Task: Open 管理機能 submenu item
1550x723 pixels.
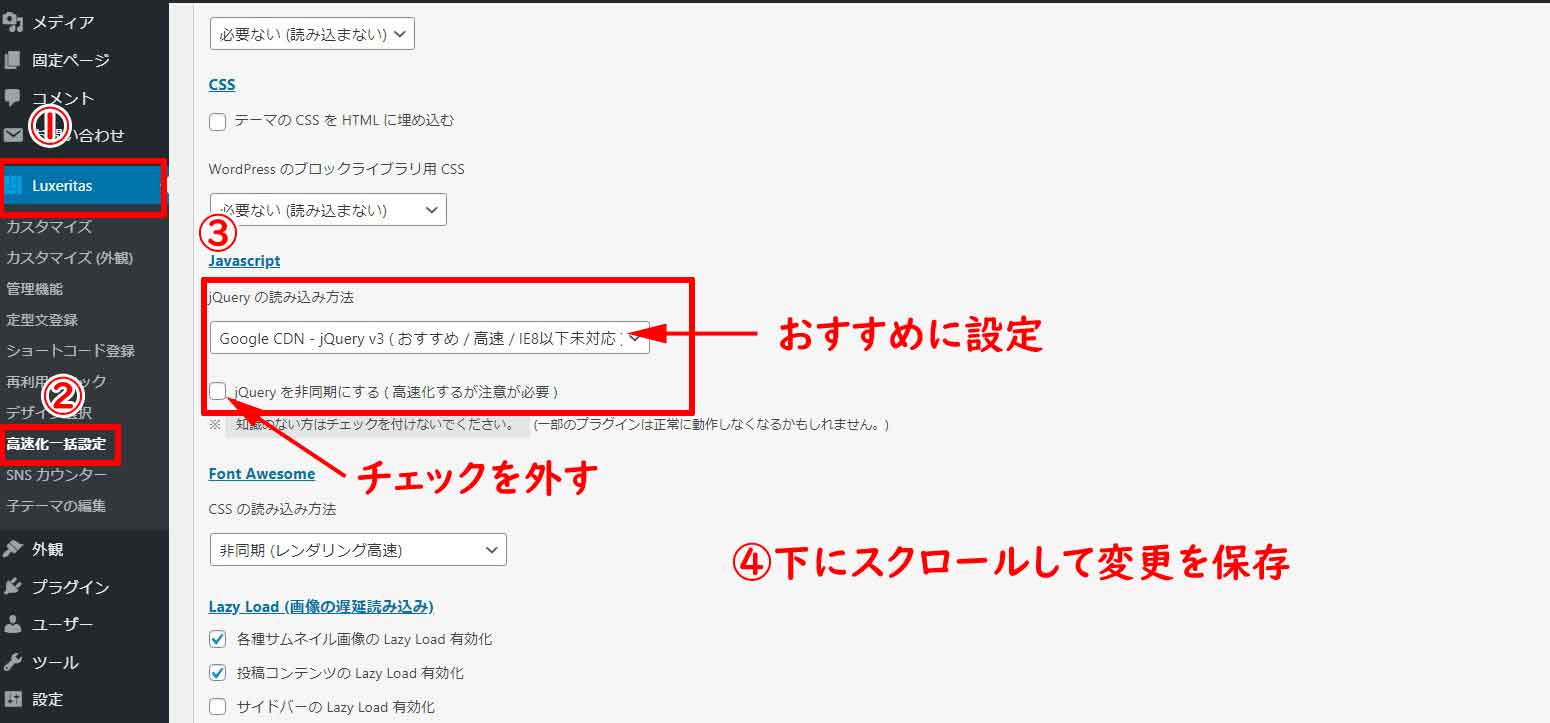Action: coord(34,289)
